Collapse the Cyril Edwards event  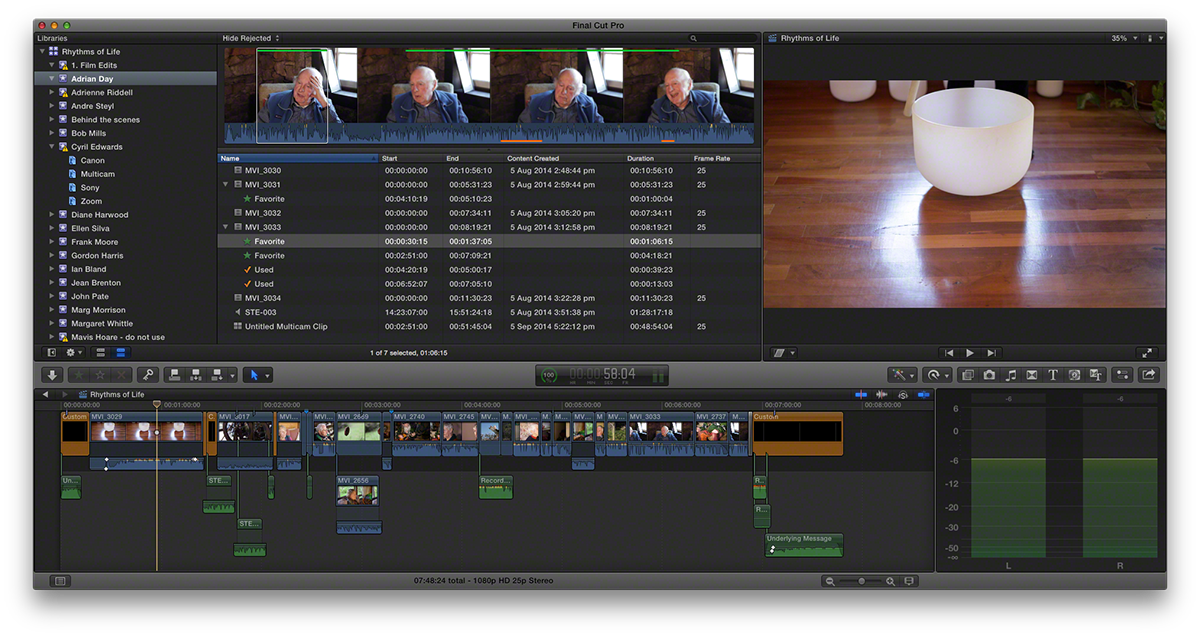point(52,147)
